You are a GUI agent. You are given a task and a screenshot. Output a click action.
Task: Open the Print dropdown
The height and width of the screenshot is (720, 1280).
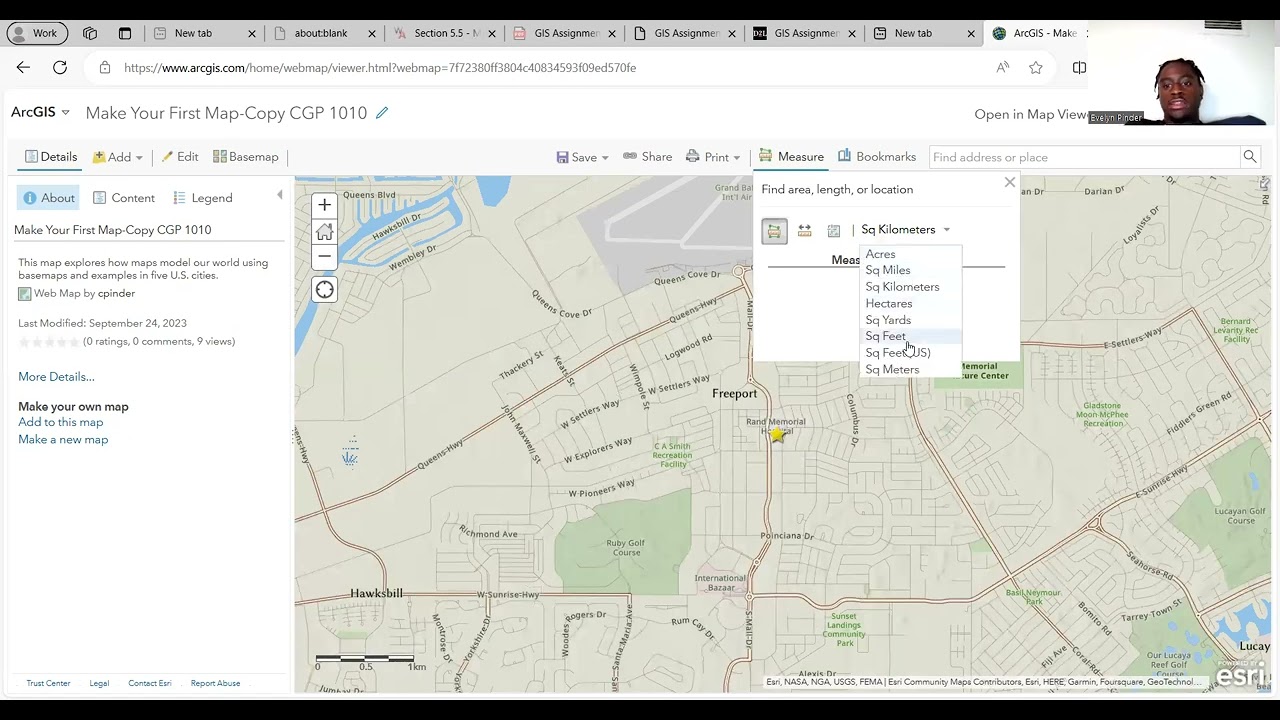tap(713, 157)
